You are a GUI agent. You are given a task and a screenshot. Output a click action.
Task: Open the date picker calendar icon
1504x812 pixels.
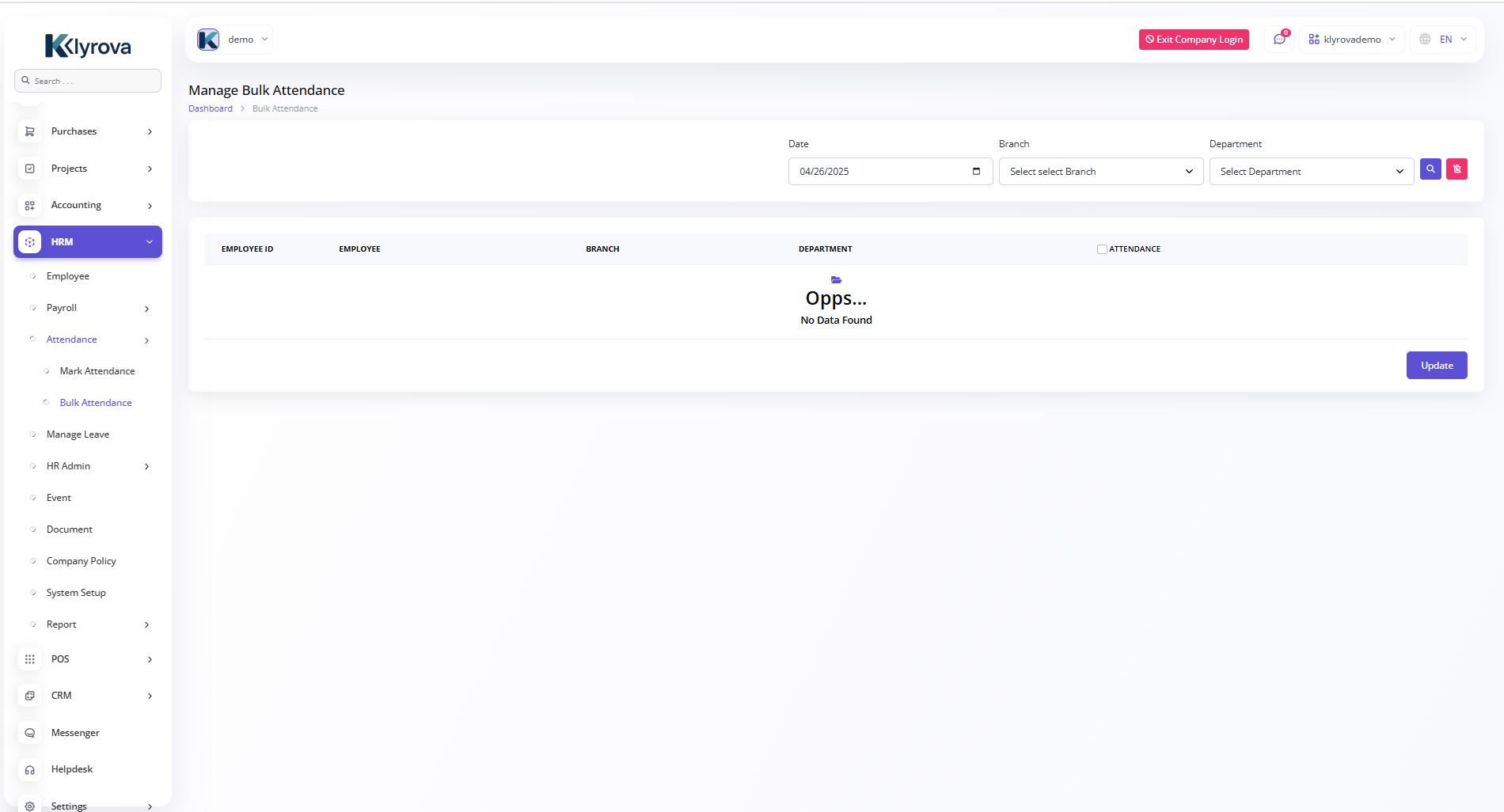point(976,172)
